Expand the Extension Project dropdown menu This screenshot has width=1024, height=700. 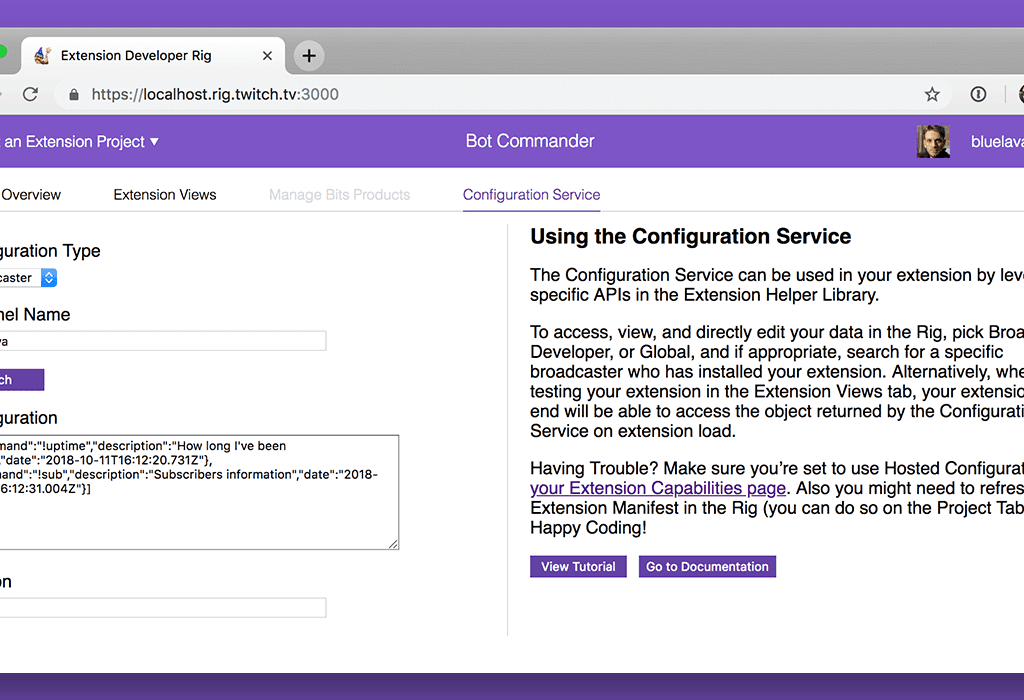(x=79, y=142)
